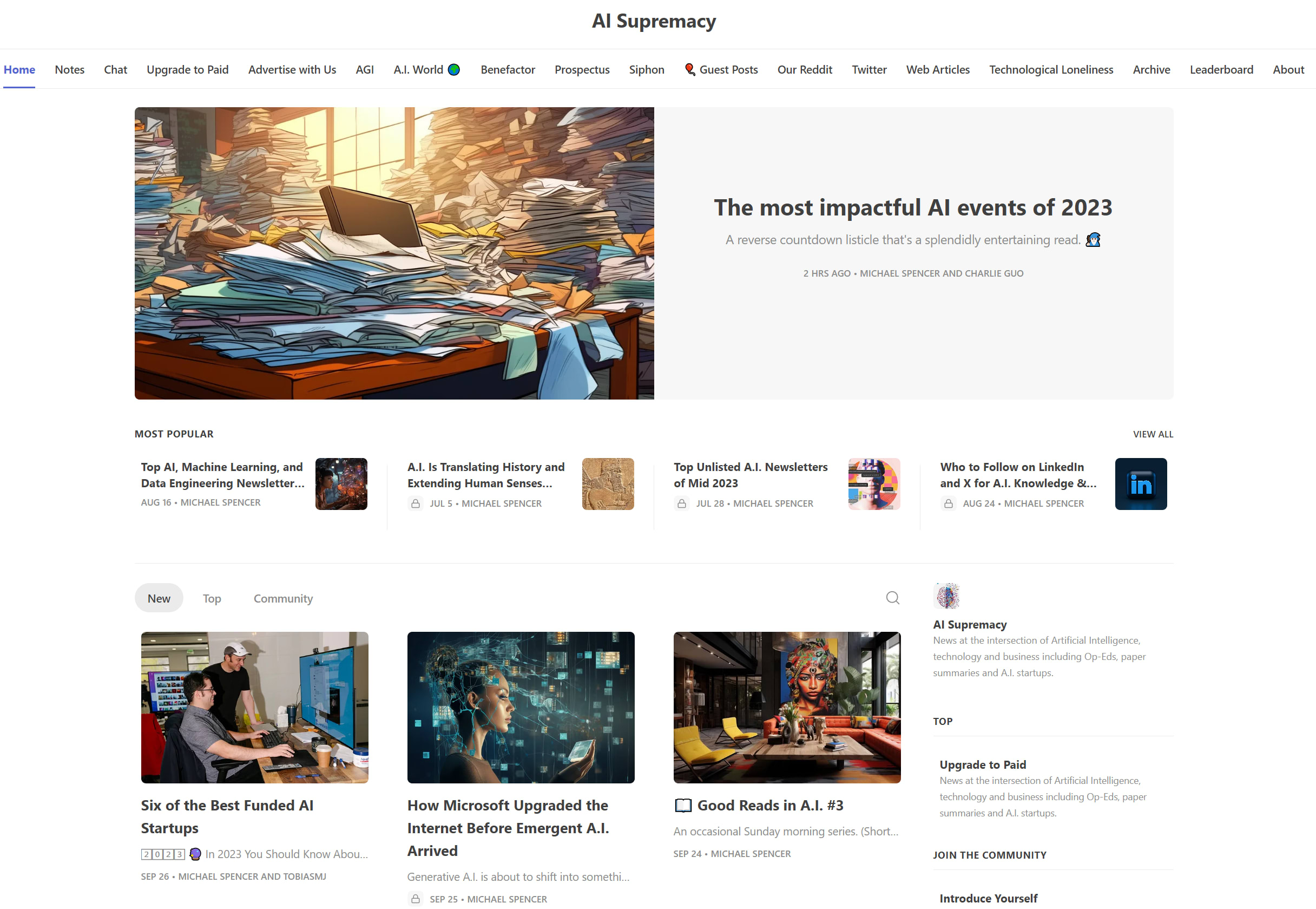Open Top AI, Machine Learning newsletter post title

pos(222,475)
